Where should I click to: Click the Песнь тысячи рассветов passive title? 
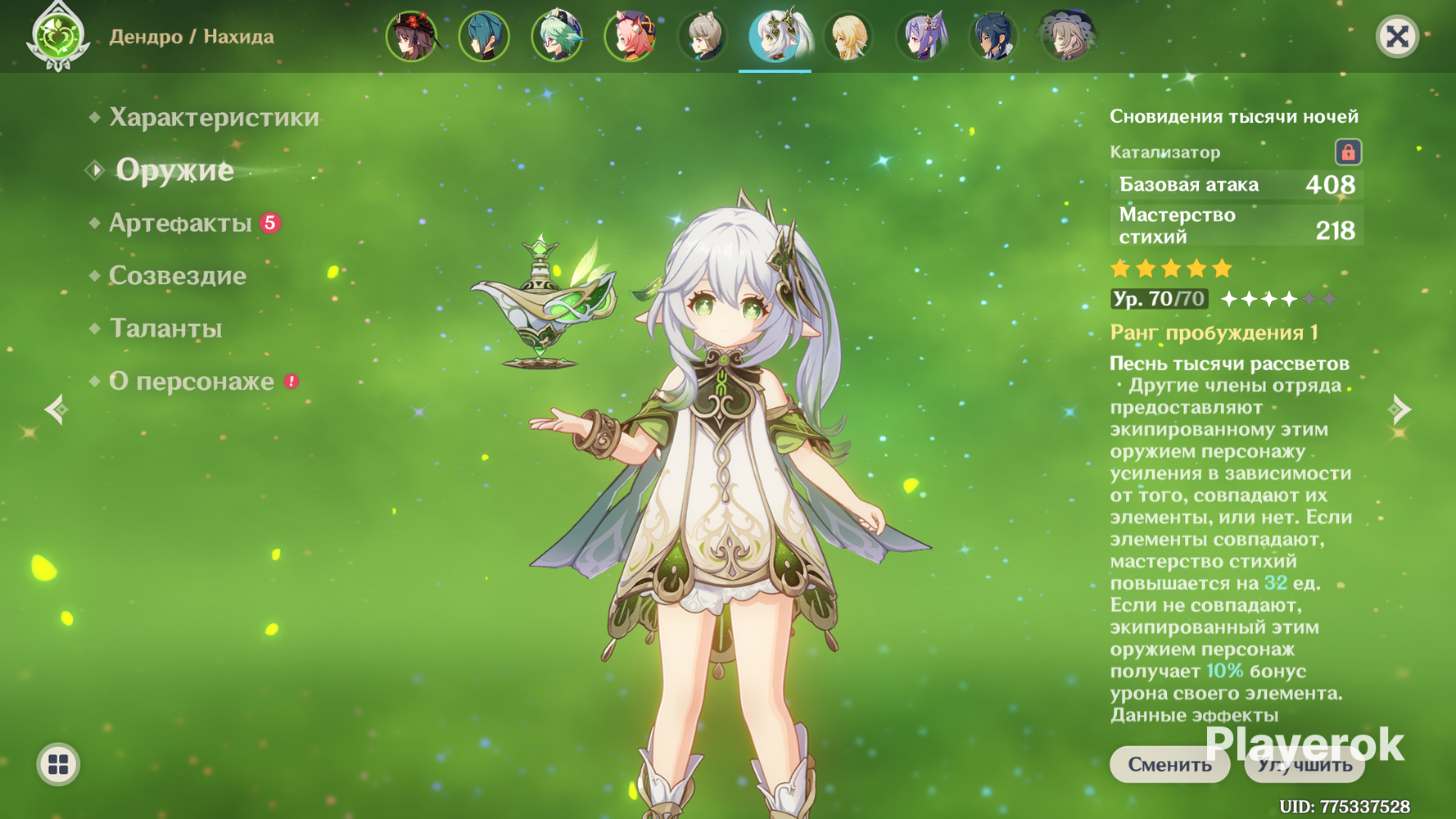pyautogui.click(x=1229, y=363)
